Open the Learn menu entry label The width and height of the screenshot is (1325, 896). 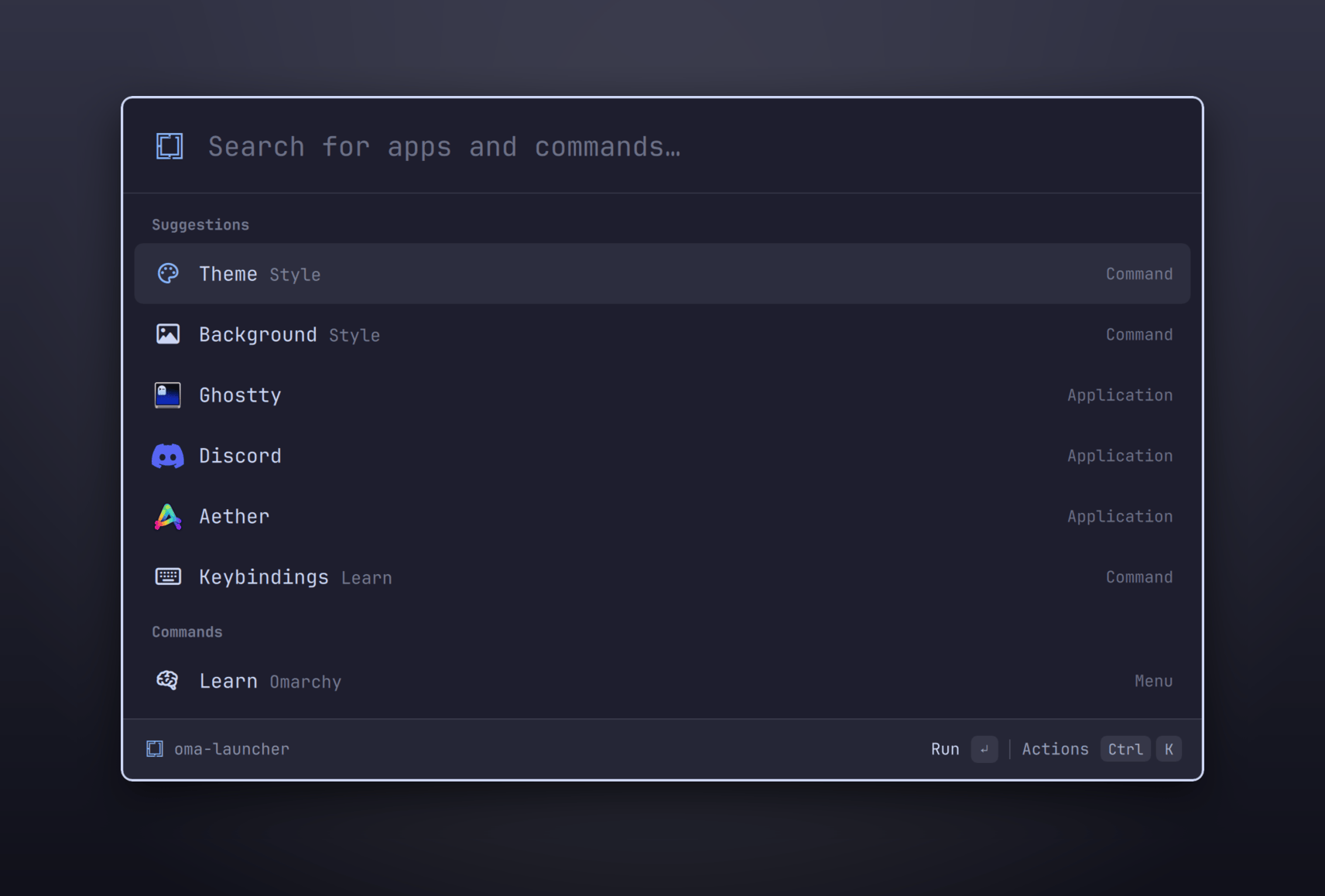tap(228, 681)
